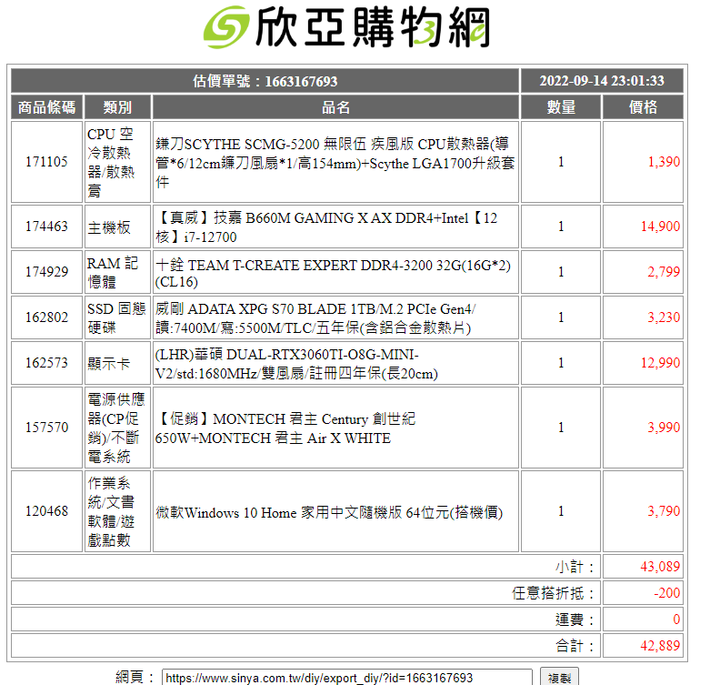The image size is (720, 685).
Task: Select the URL input field with sinya.com.tw link
Action: pos(347,678)
